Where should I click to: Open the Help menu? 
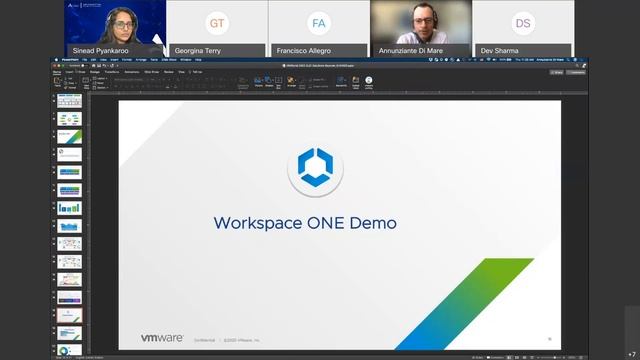[x=198, y=60]
